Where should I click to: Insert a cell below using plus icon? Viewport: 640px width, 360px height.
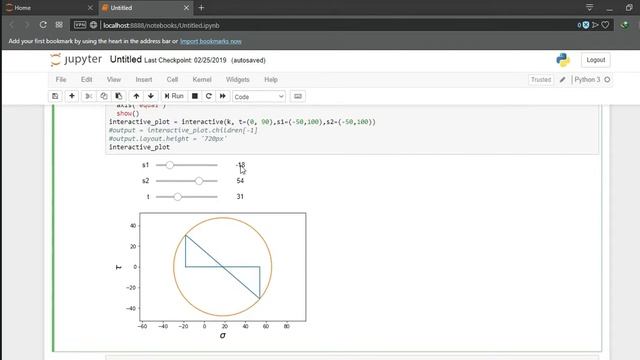click(72, 96)
